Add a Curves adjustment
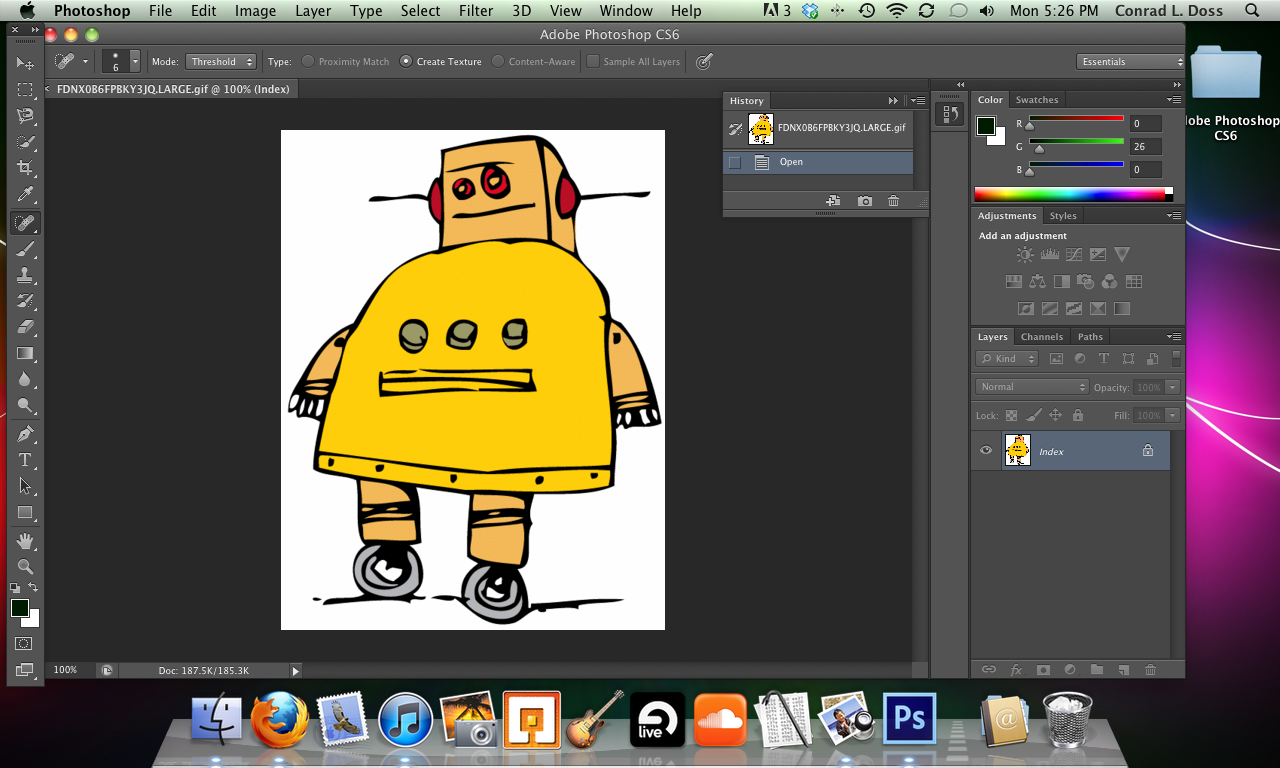This screenshot has width=1280, height=768. (x=1073, y=255)
